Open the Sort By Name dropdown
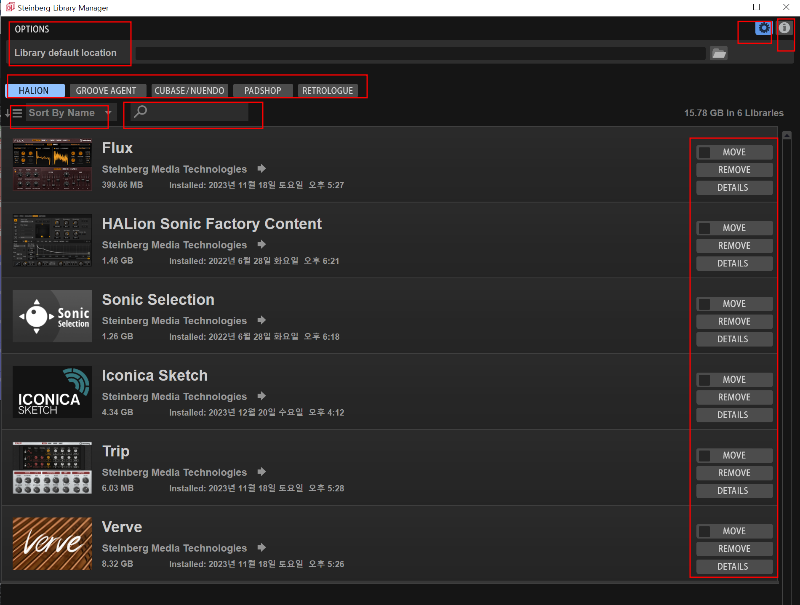Screen dimensions: 800x605 click(70, 113)
